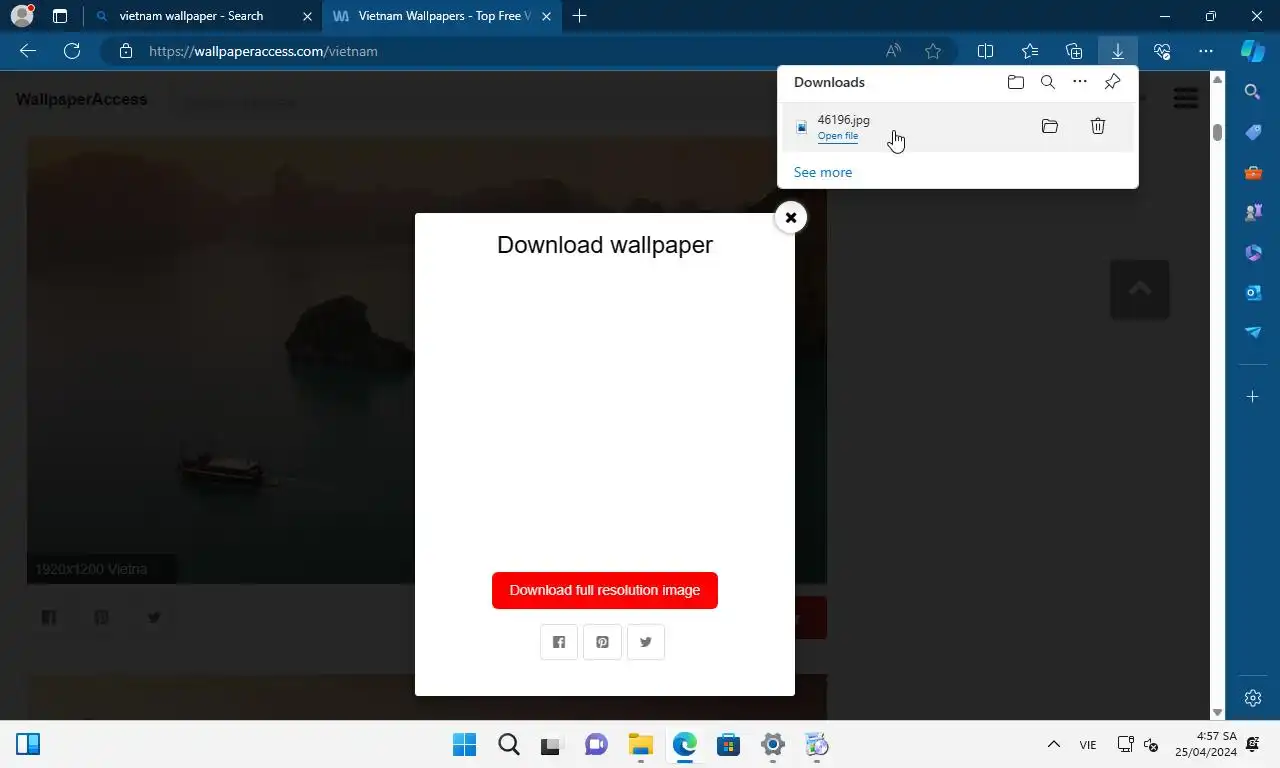Close the Download wallpaper dialog
Viewport: 1280px width, 768px height.
[x=790, y=217]
